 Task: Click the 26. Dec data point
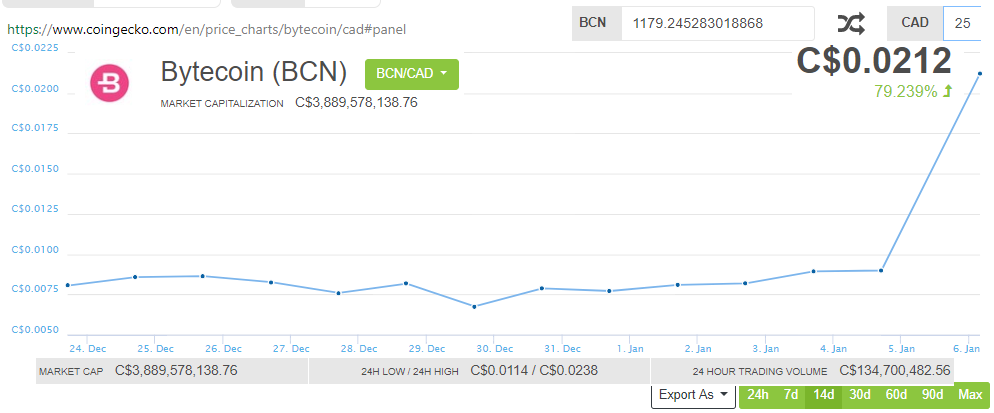(x=203, y=276)
